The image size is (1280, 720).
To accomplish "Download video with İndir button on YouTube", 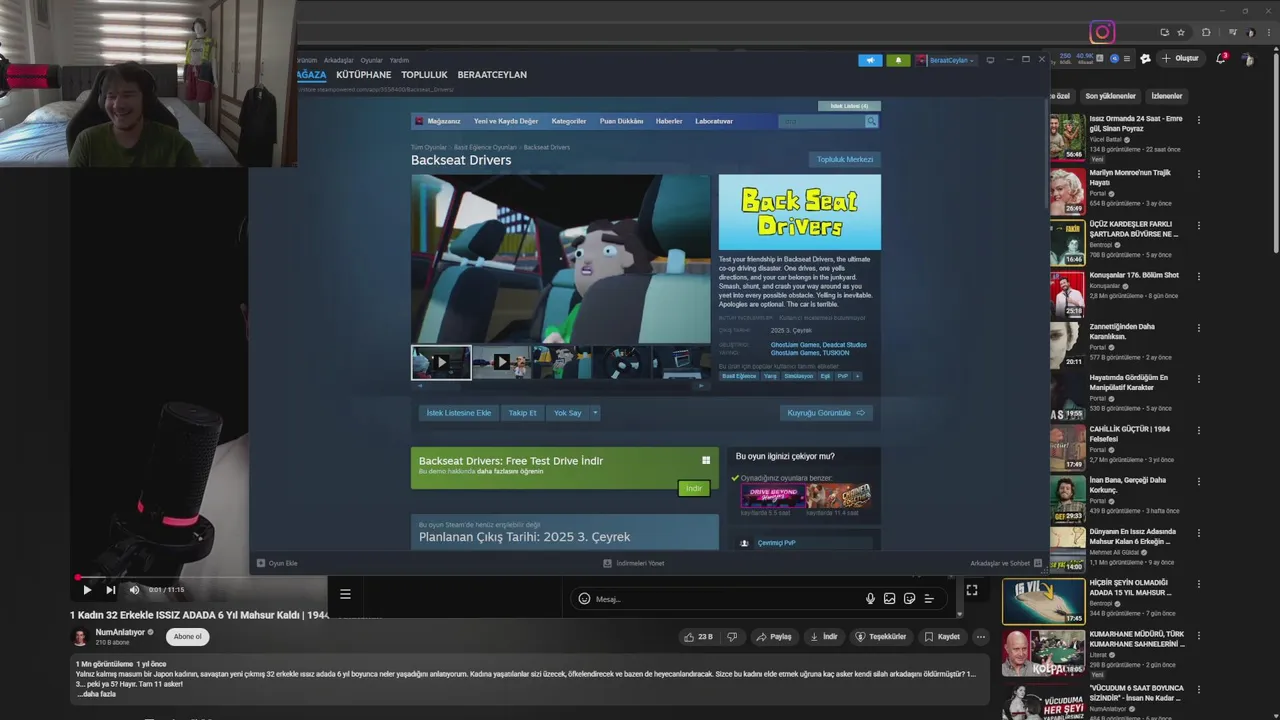I will (x=823, y=637).
